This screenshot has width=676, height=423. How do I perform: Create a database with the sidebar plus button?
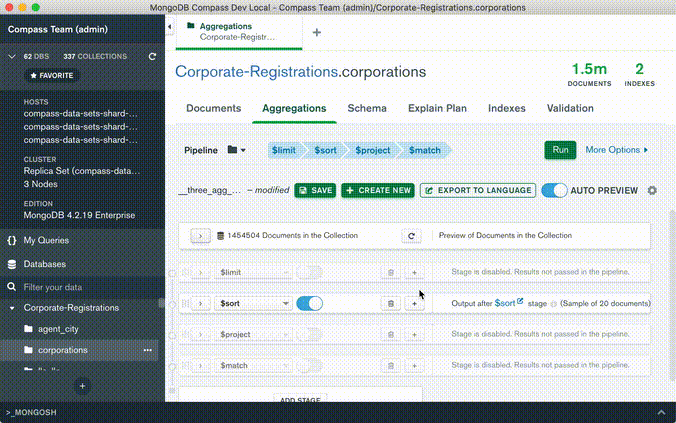[x=82, y=386]
